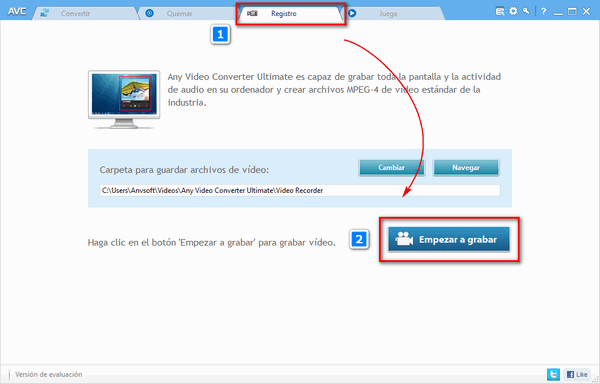The height and width of the screenshot is (384, 600).
Task: Click the Facebook Like button
Action: [x=577, y=374]
